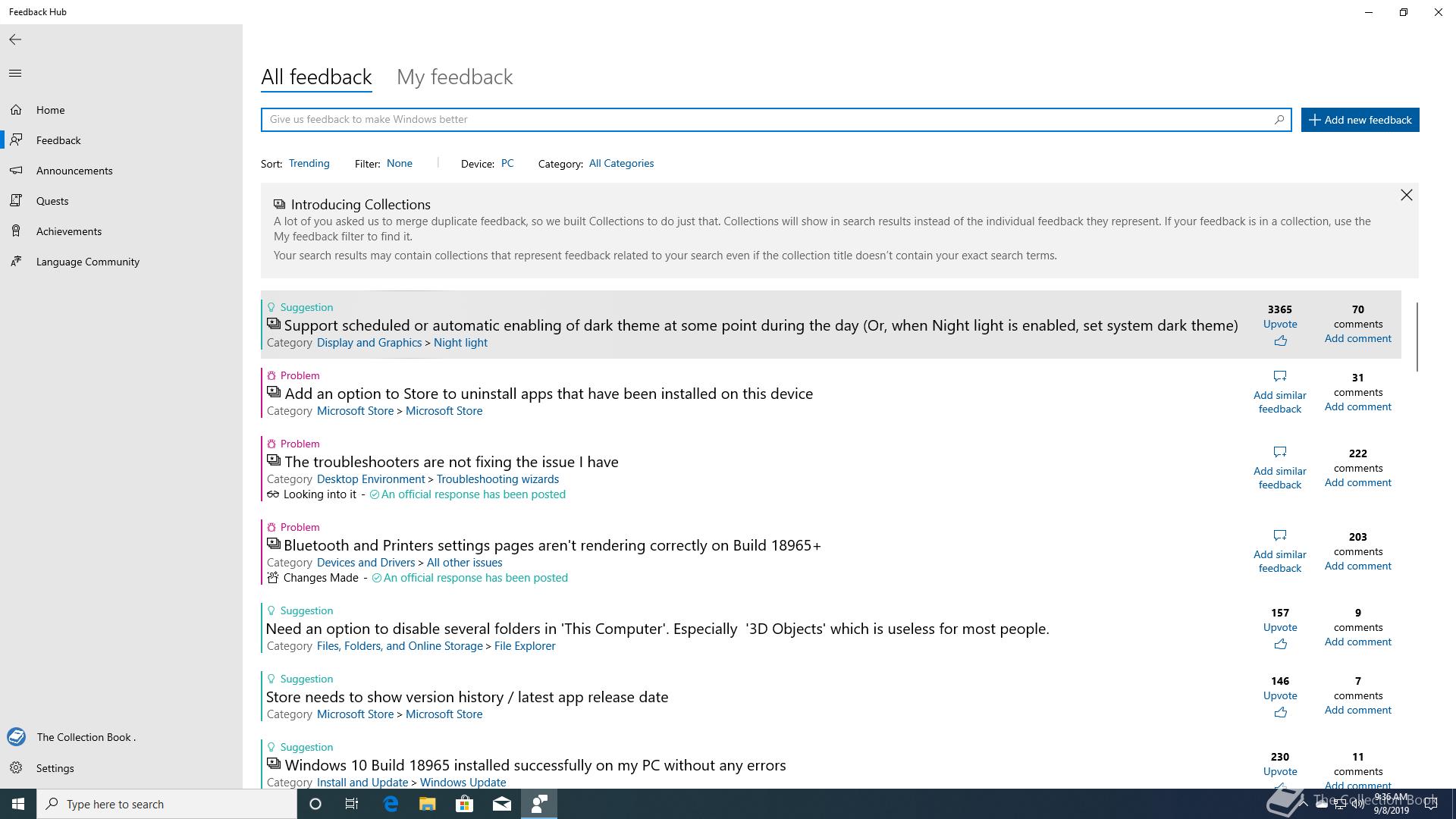Open the Install and Update category link

(x=362, y=782)
